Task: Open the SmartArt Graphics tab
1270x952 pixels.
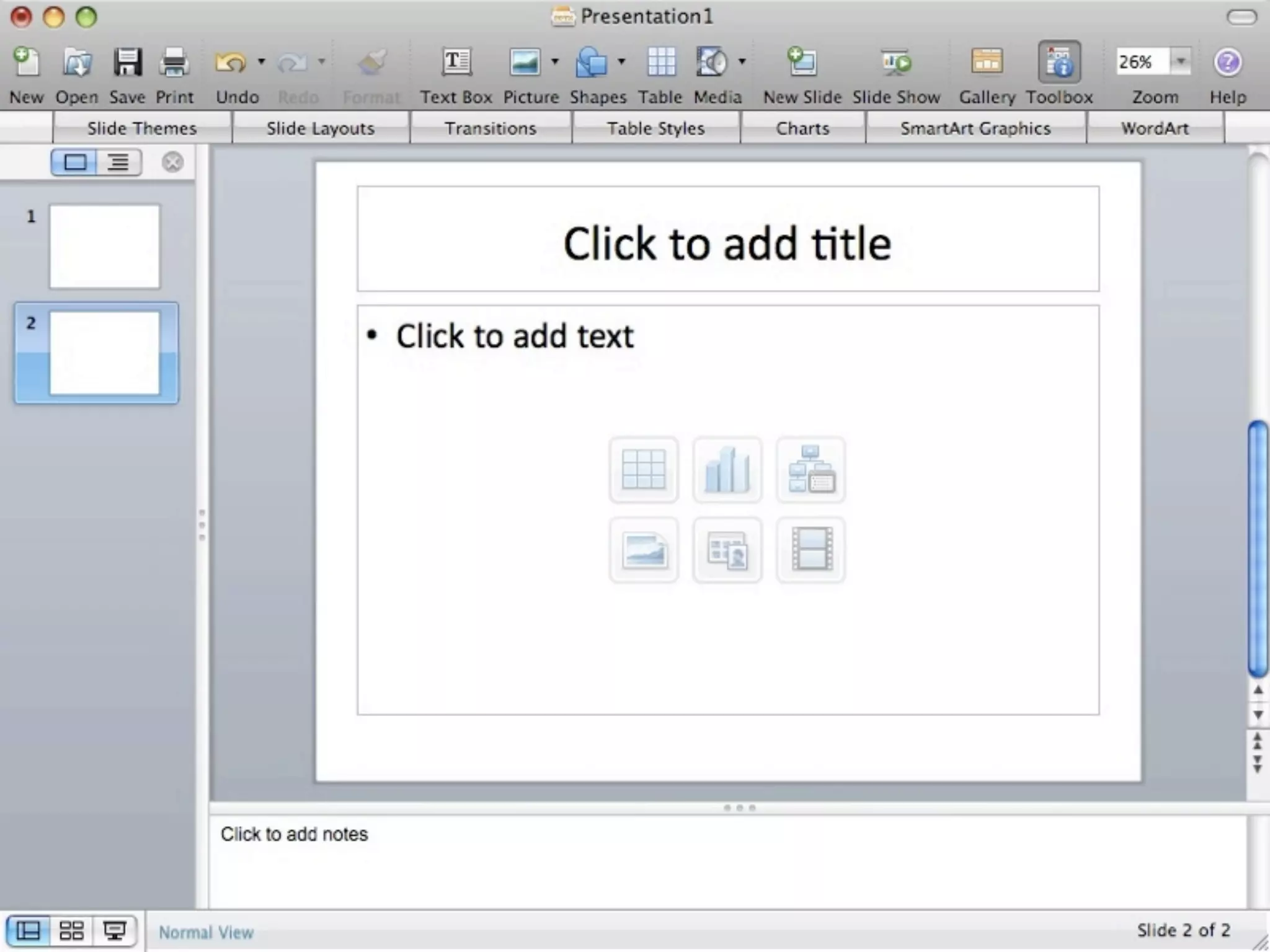Action: [975, 128]
